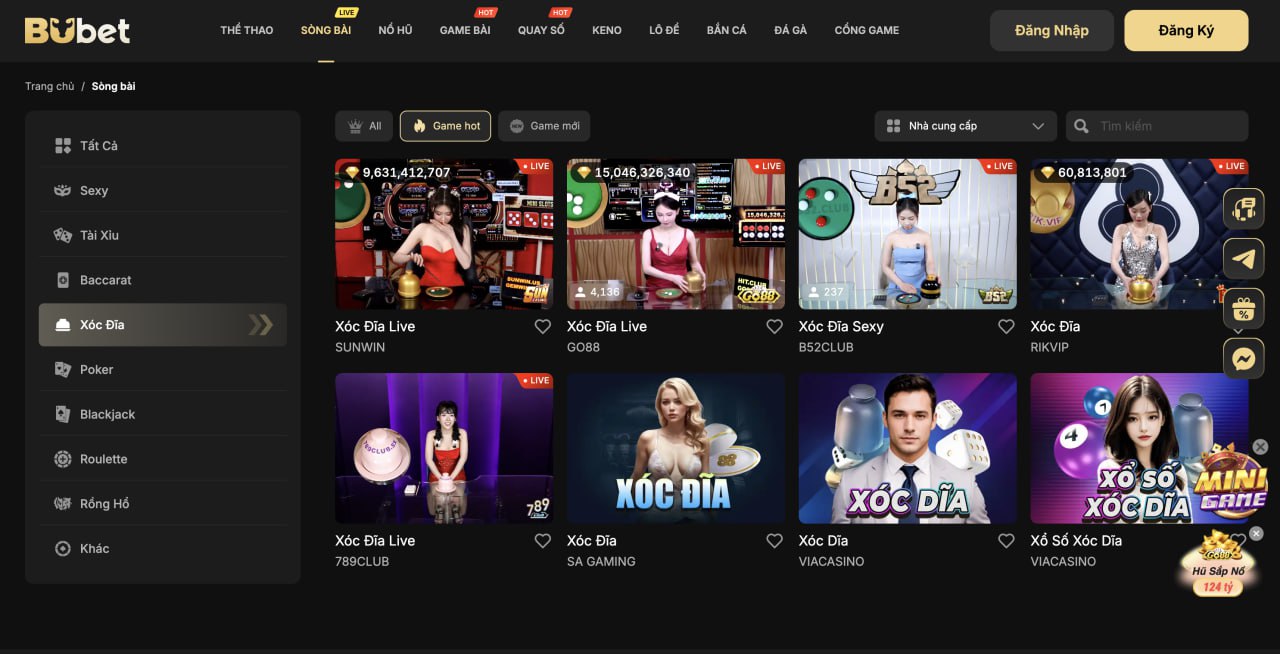Click the Xổ Số Xóc Dĩa title

coord(1076,540)
